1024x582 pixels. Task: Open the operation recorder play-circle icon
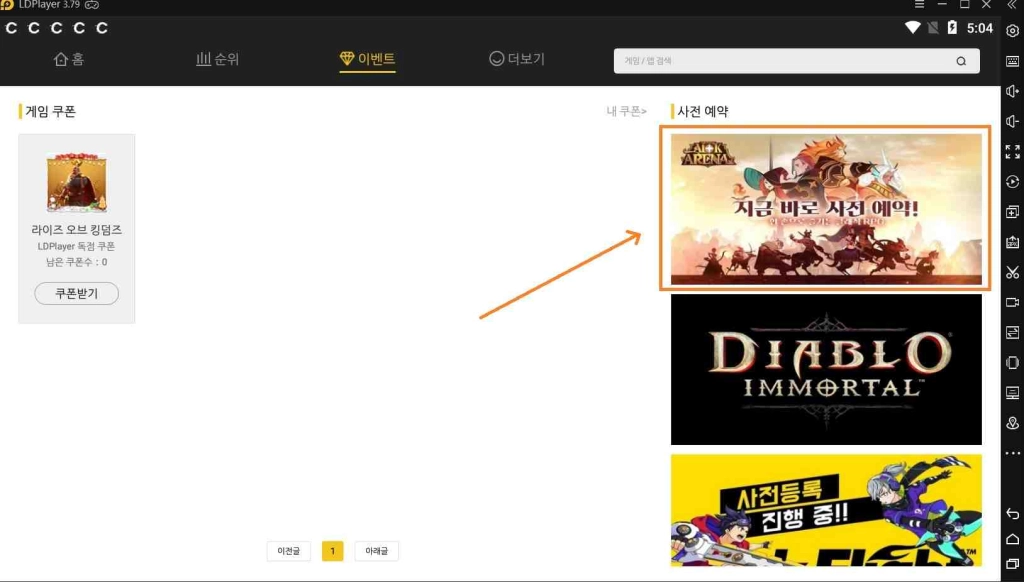(1012, 182)
